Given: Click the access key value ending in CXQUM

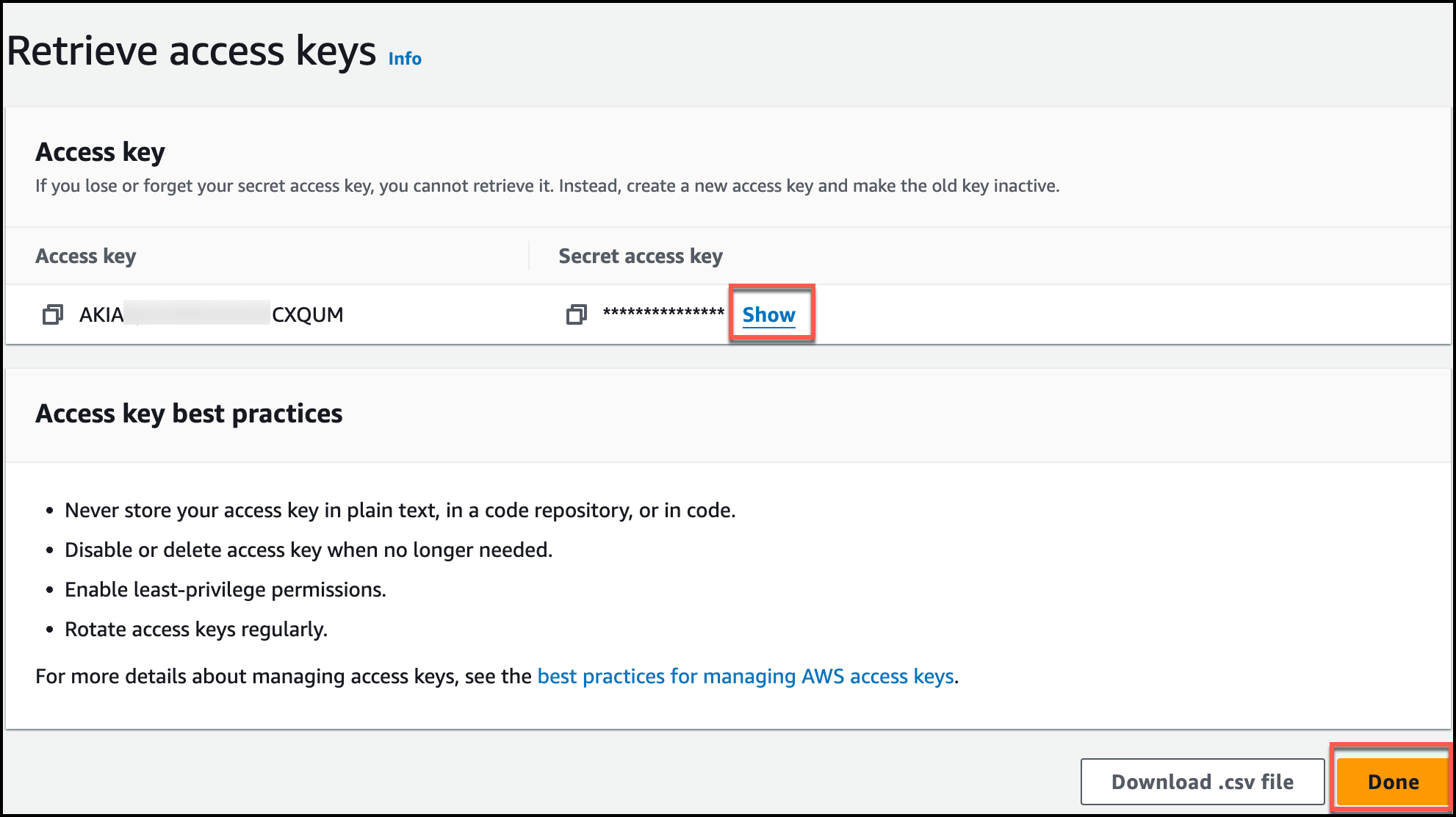Looking at the screenshot, I should pyautogui.click(x=212, y=315).
